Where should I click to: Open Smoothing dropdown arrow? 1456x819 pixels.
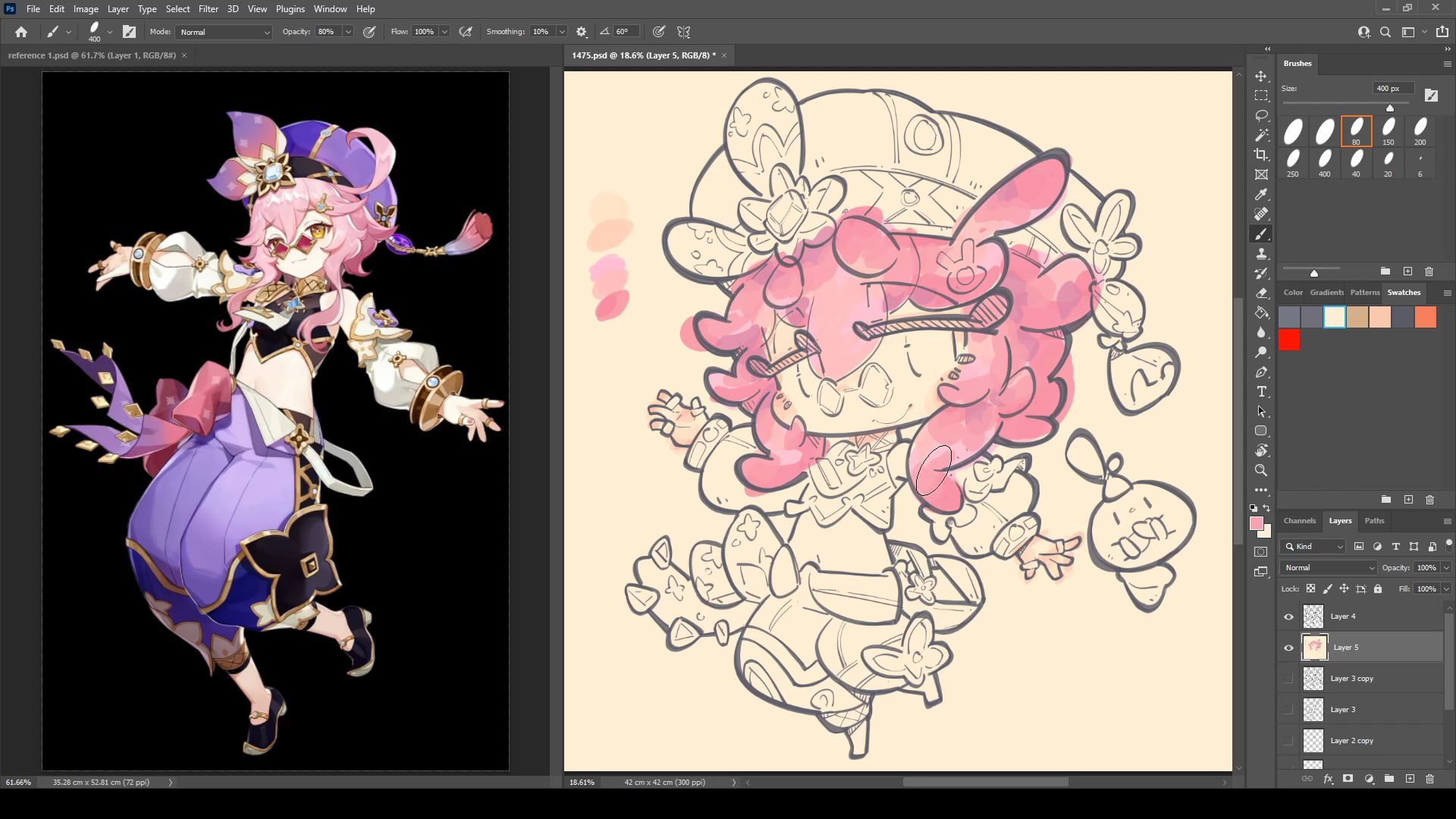(x=562, y=32)
